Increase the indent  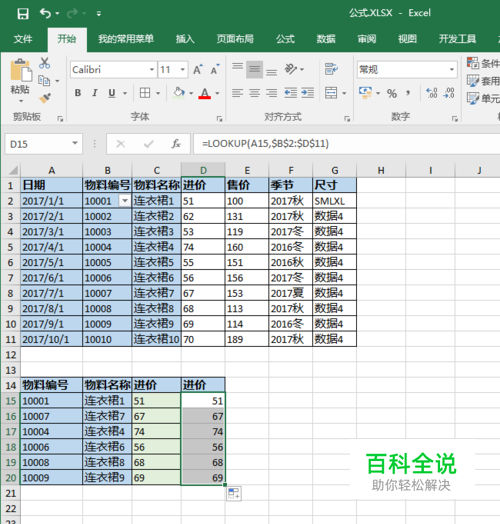pyautogui.click(x=307, y=93)
